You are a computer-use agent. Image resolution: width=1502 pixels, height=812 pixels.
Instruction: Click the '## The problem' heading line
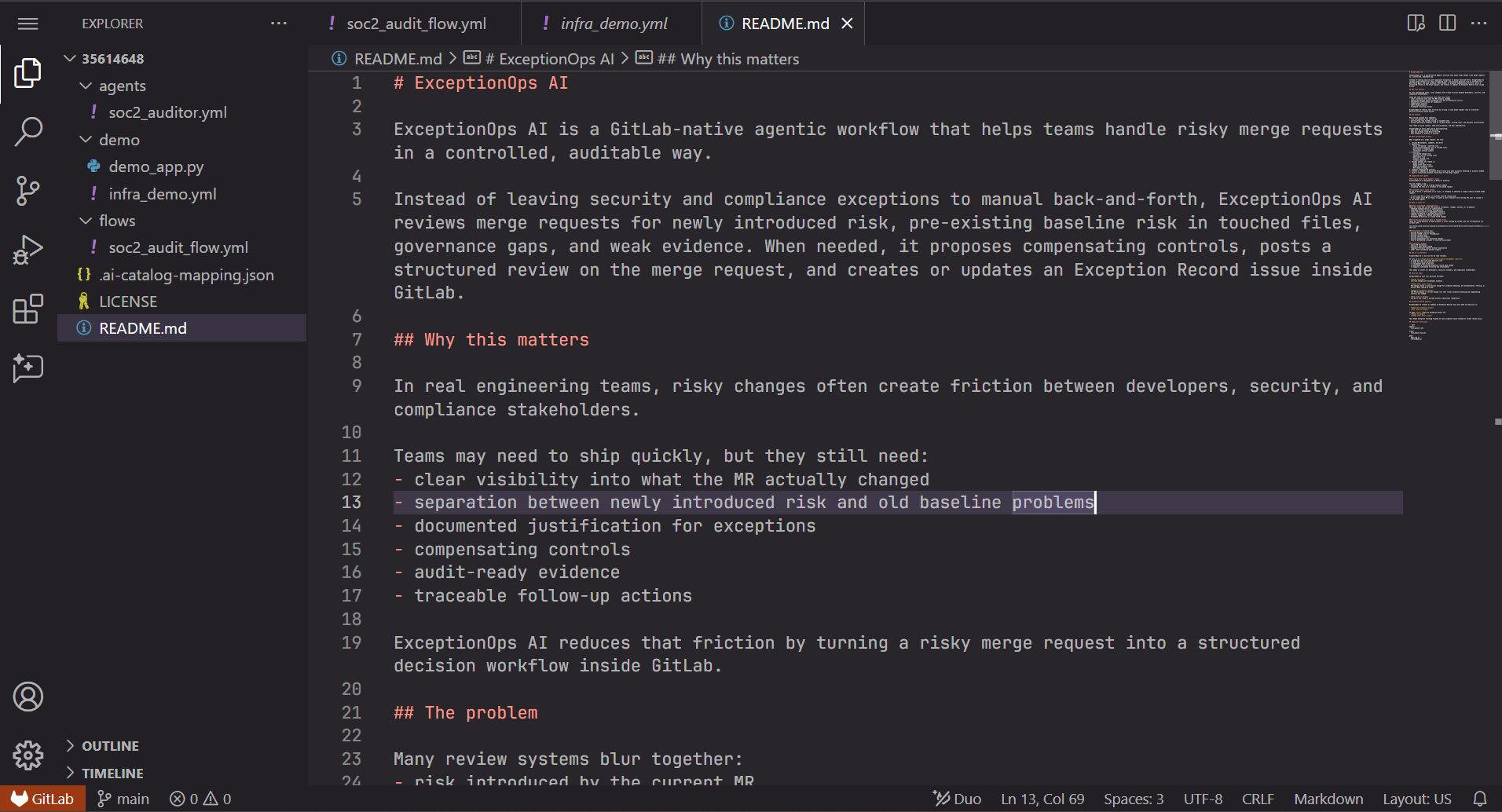point(466,713)
